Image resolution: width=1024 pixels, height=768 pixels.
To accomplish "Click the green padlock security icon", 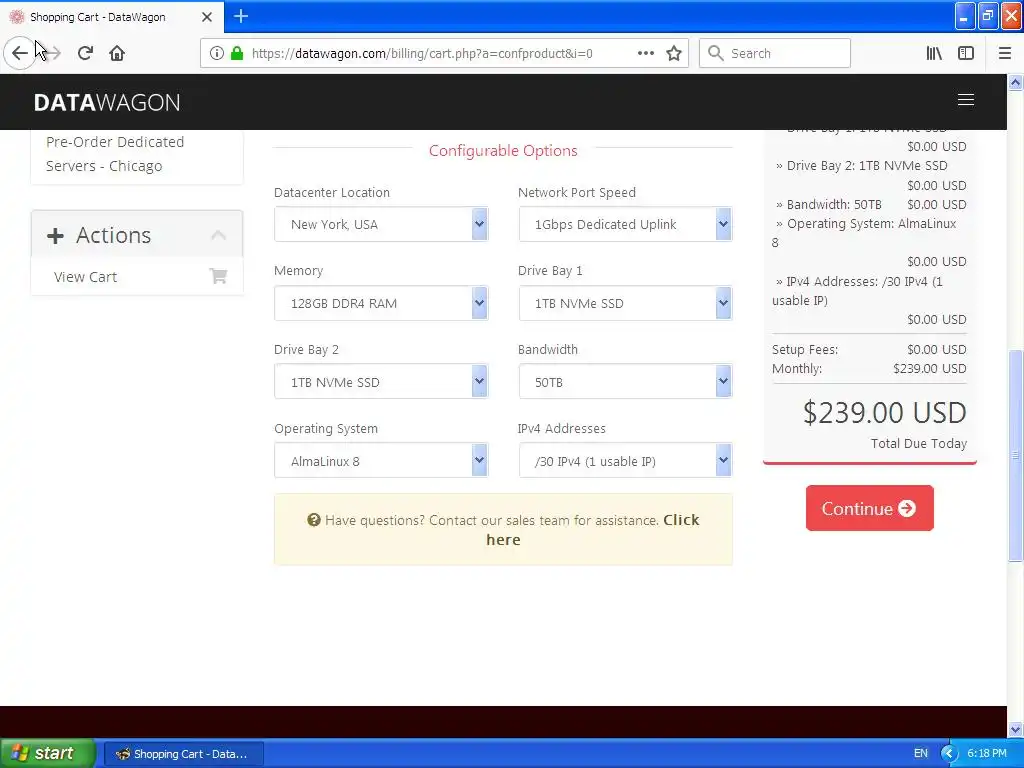I will [237, 53].
